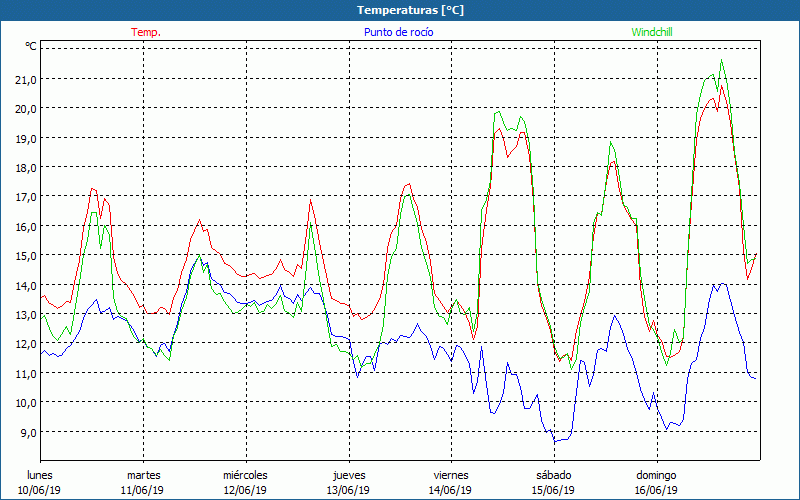Click the 18,0 y-axis value
Screen dimensions: 800x500
[x=26, y=168]
